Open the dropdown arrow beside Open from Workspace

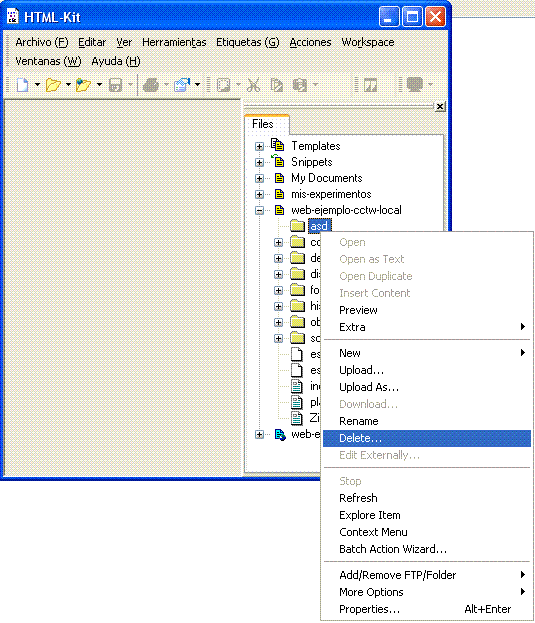click(x=99, y=85)
